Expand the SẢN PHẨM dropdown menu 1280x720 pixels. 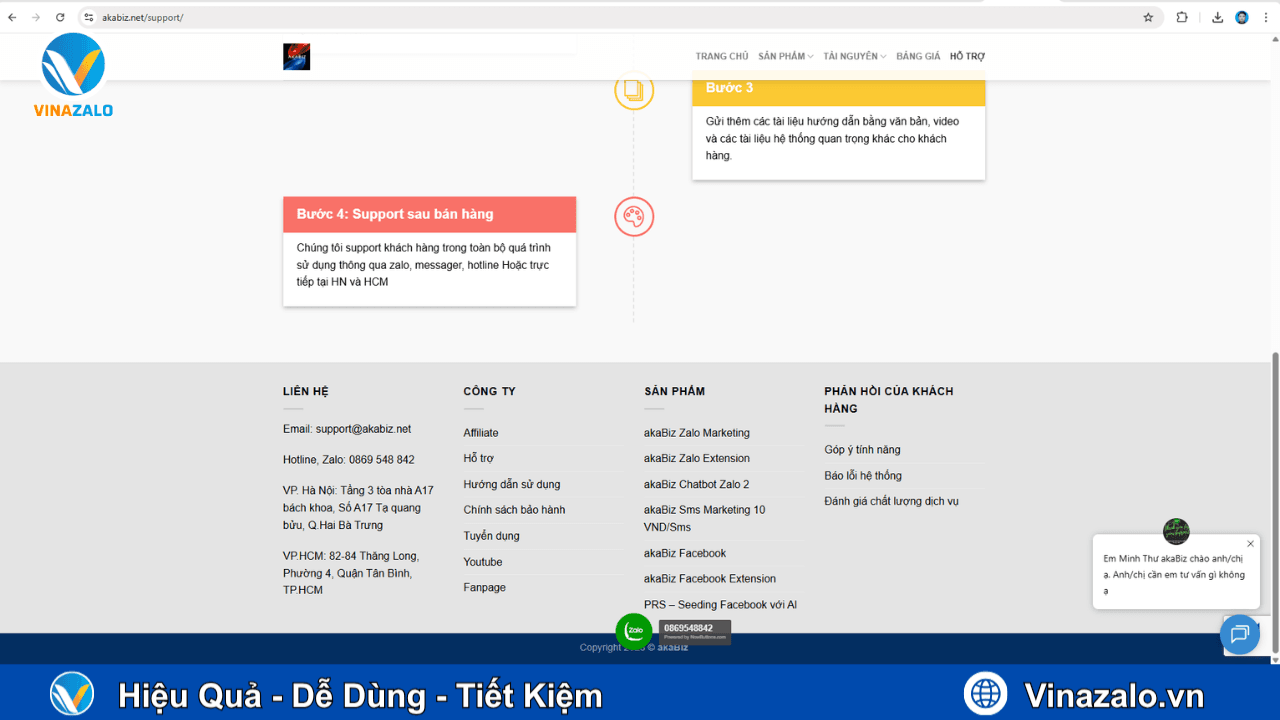(x=785, y=56)
